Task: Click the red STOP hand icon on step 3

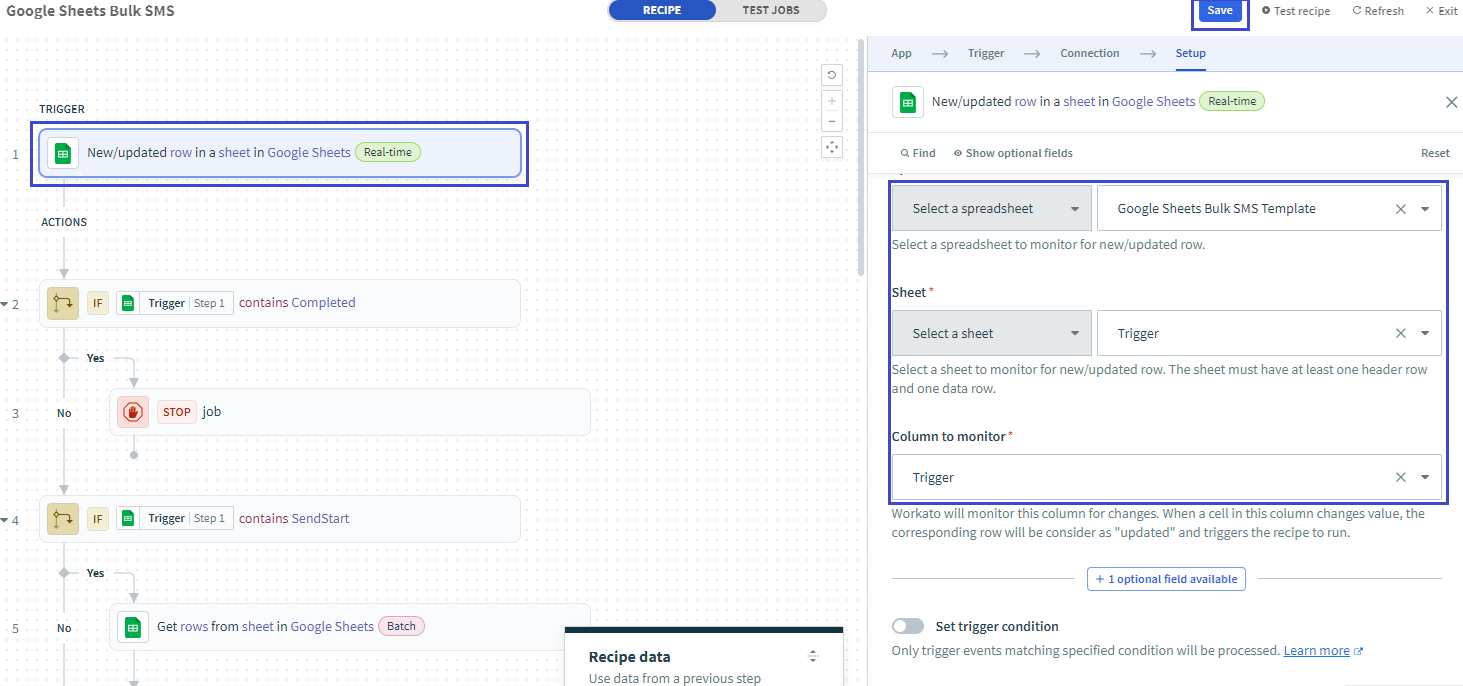Action: [133, 412]
